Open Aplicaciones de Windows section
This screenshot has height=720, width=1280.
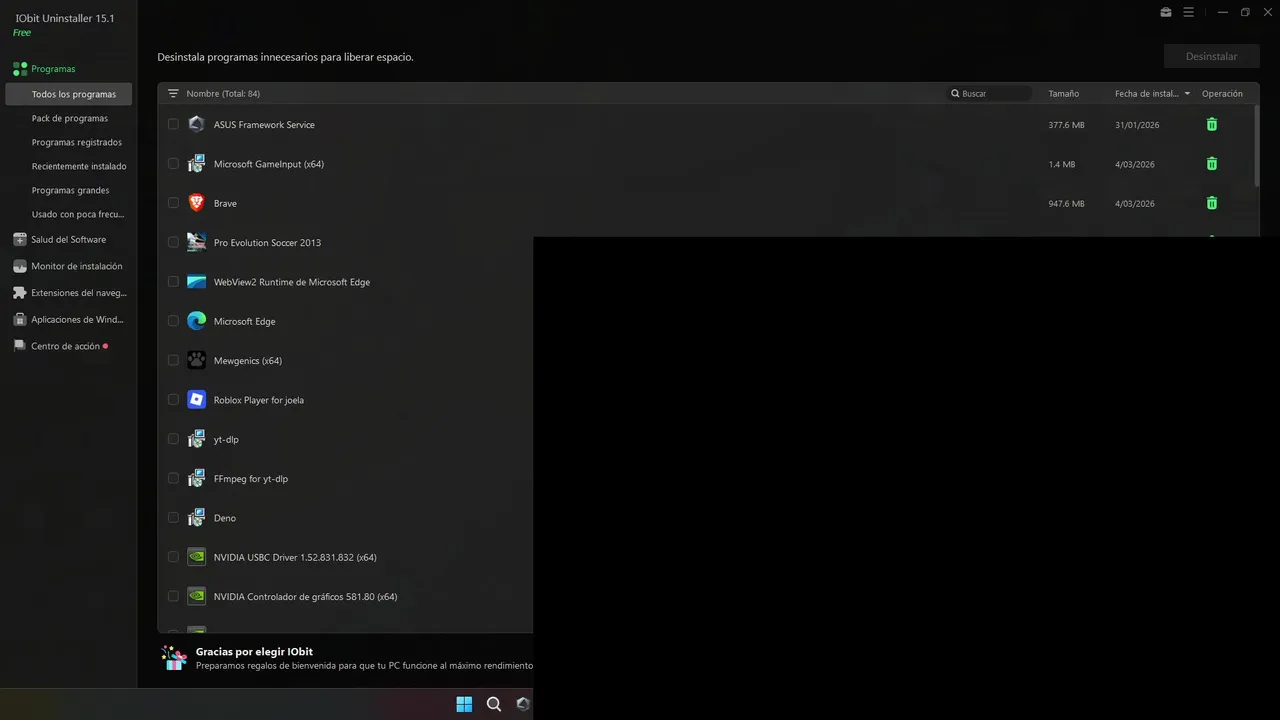pos(68,319)
